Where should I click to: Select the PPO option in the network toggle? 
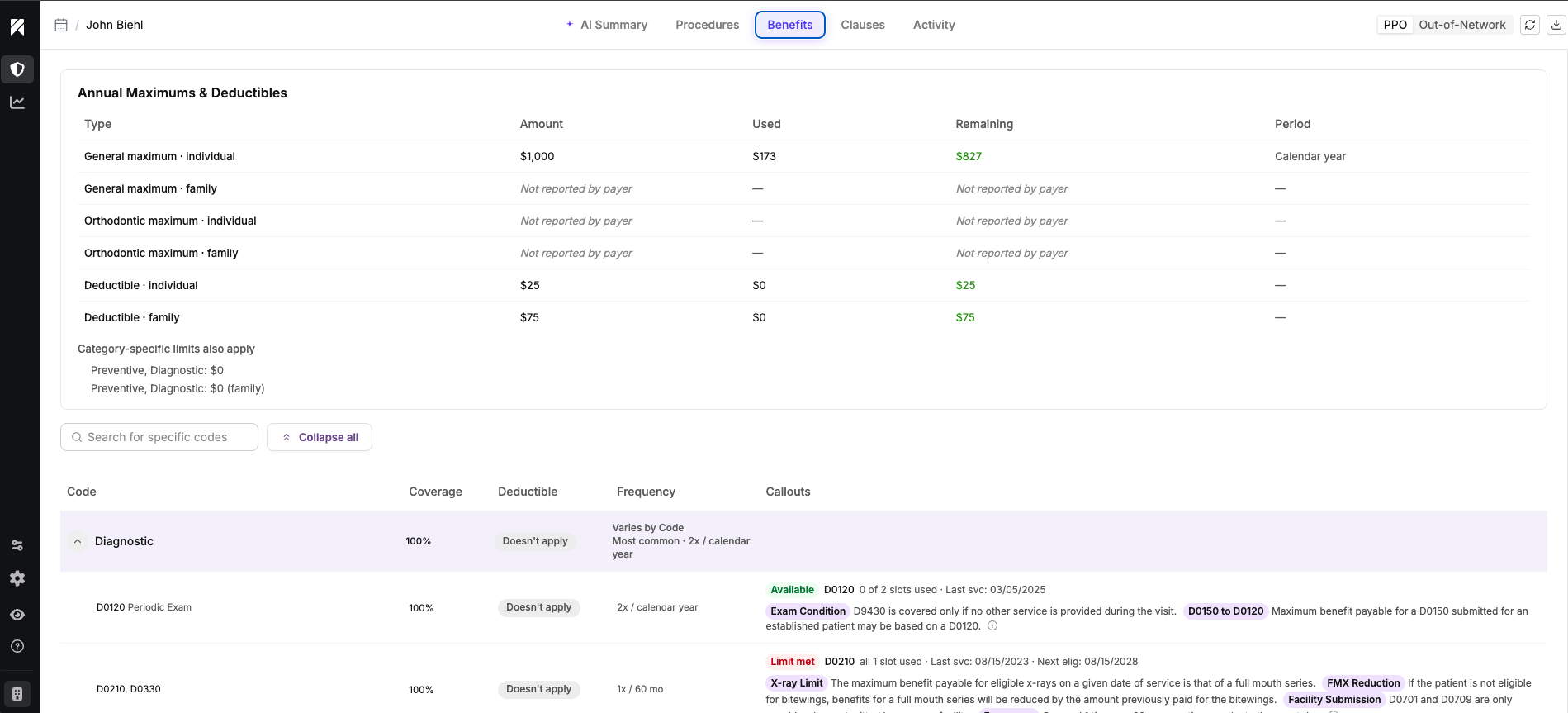click(1395, 25)
